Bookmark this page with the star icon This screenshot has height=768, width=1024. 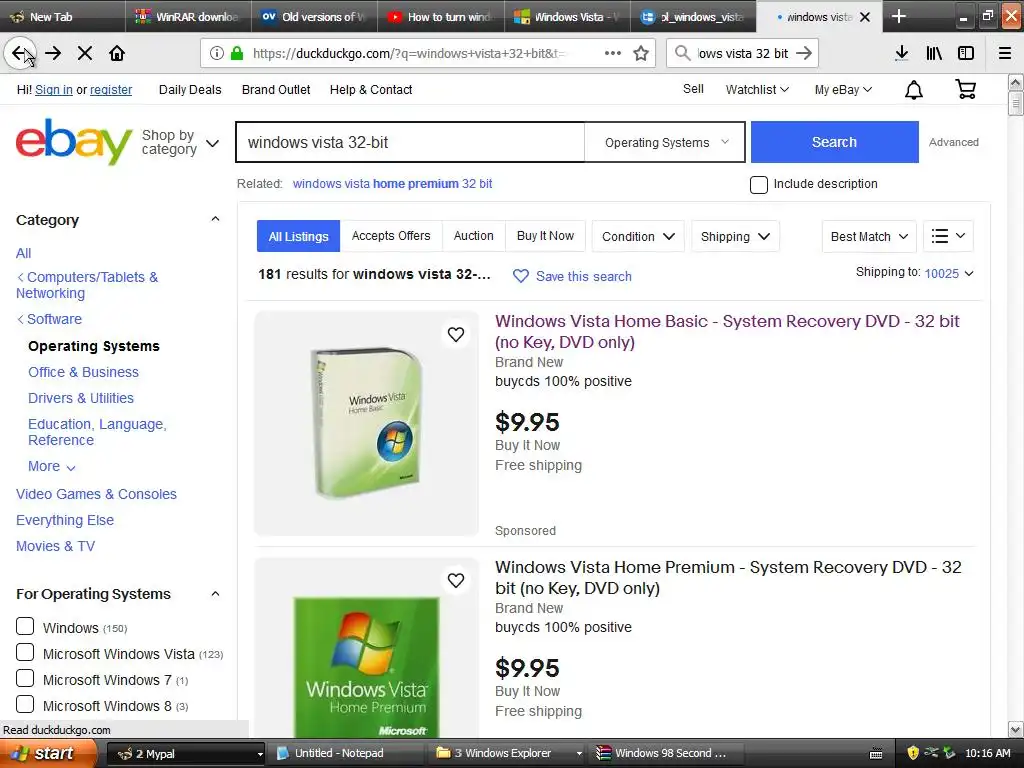(641, 54)
